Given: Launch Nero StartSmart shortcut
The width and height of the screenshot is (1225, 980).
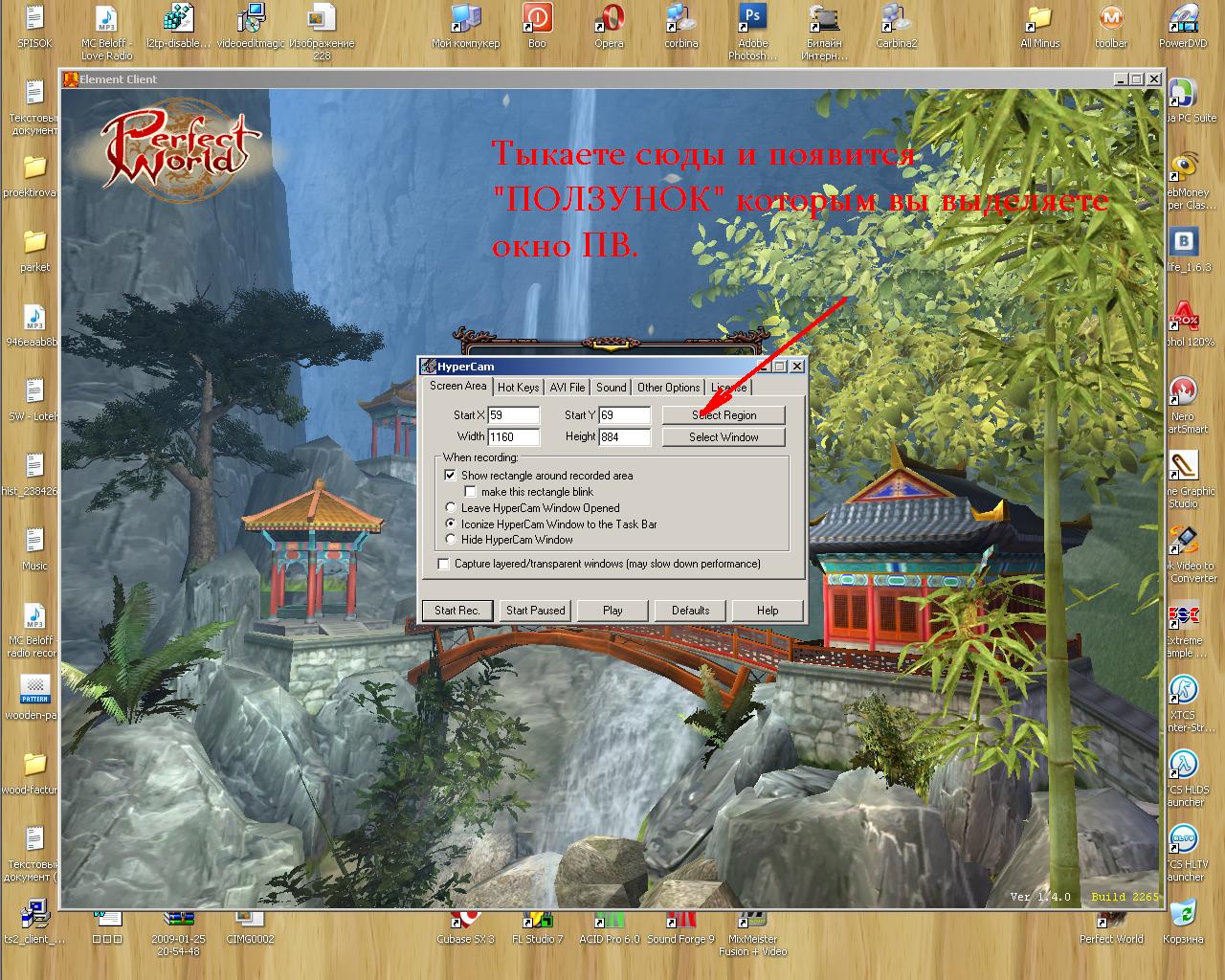Looking at the screenshot, I should tap(1187, 406).
